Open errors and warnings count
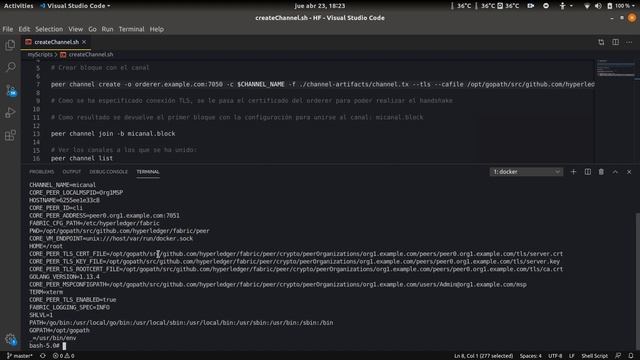The width and height of the screenshot is (640, 360). pyautogui.click(x=64, y=356)
